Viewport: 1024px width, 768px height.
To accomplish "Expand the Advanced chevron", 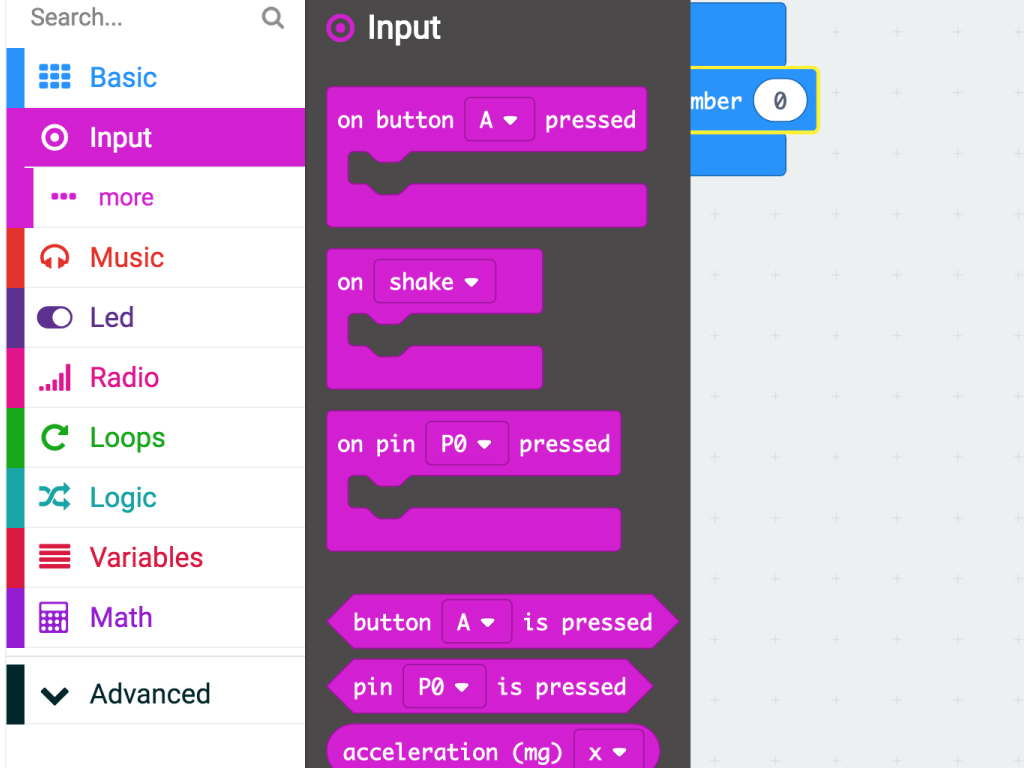I will point(55,696).
